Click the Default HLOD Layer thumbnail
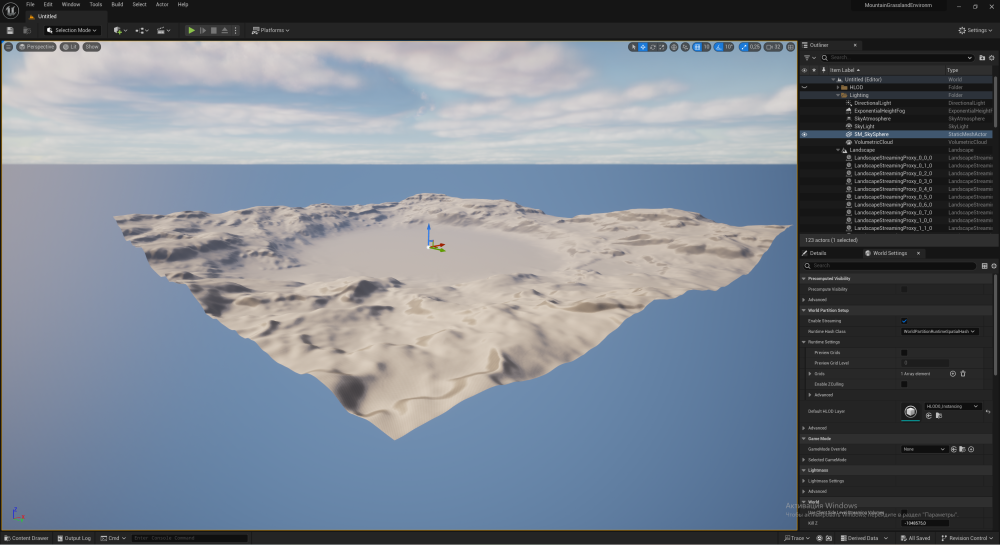 [x=910, y=411]
